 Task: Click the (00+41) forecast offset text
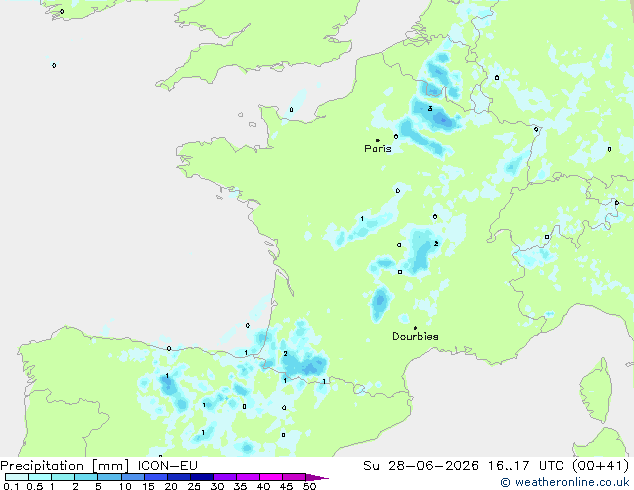tap(600, 466)
